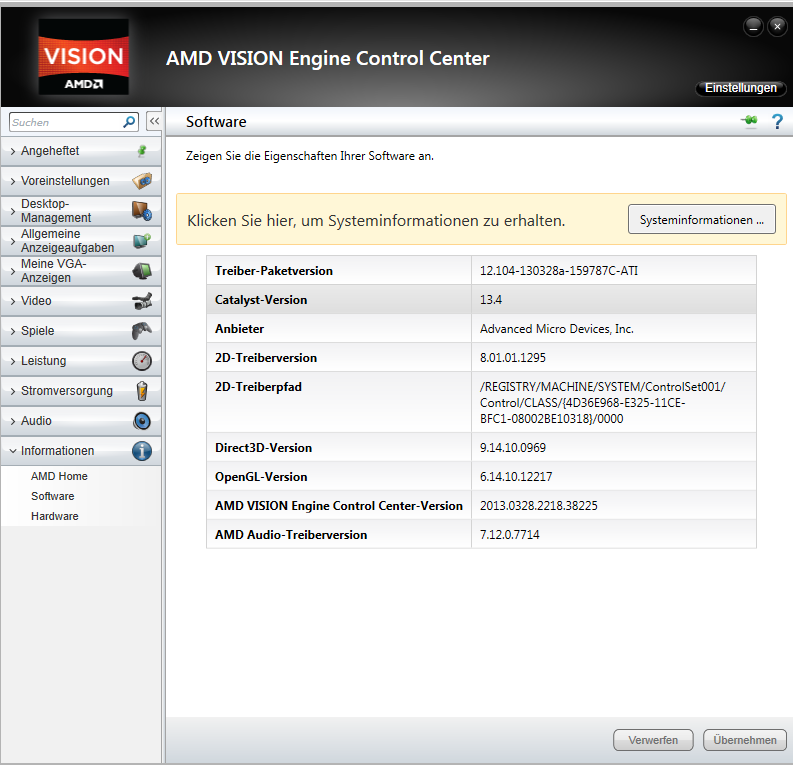Click the Anbieter label cell
Screen dimensions: 793x765
339,329
